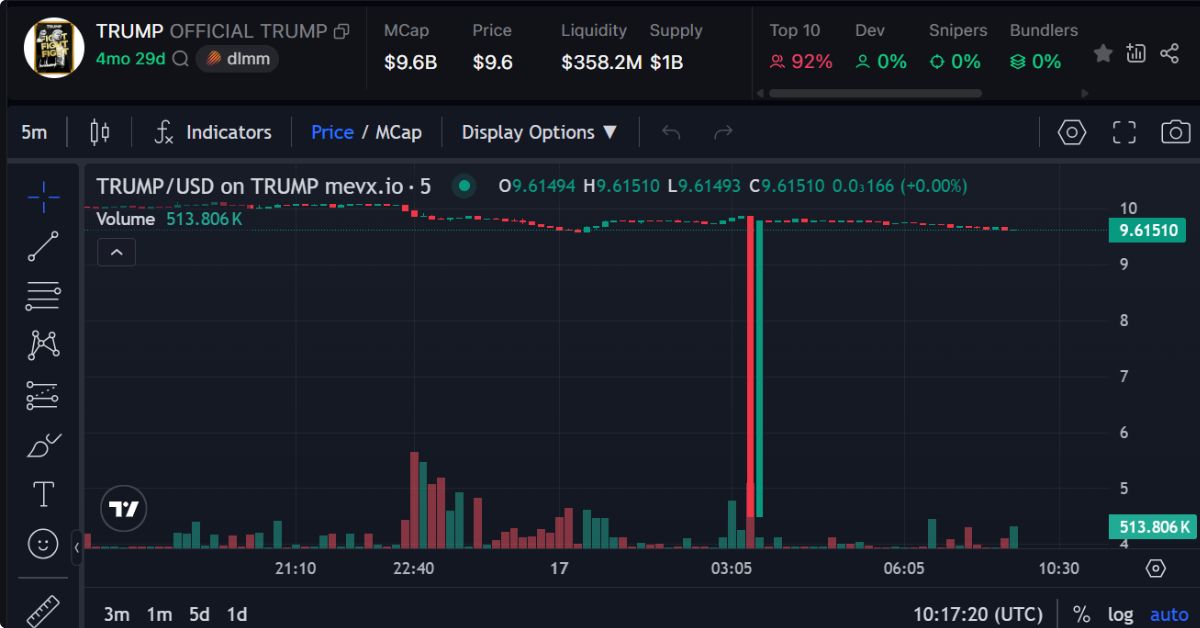
Task: Open the Fibonacci retracement tools
Action: coord(43,296)
